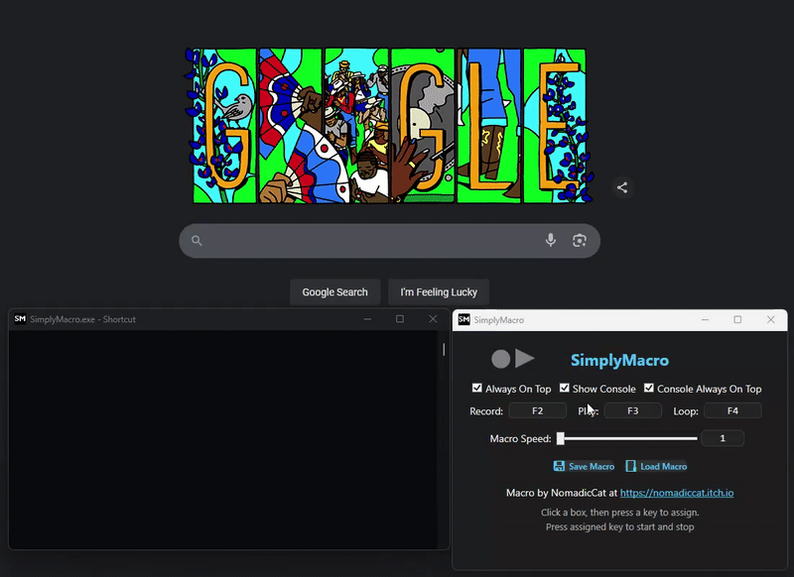Click the SM logo in SimplyMacro title bar
The width and height of the screenshot is (794, 577).
click(x=464, y=319)
